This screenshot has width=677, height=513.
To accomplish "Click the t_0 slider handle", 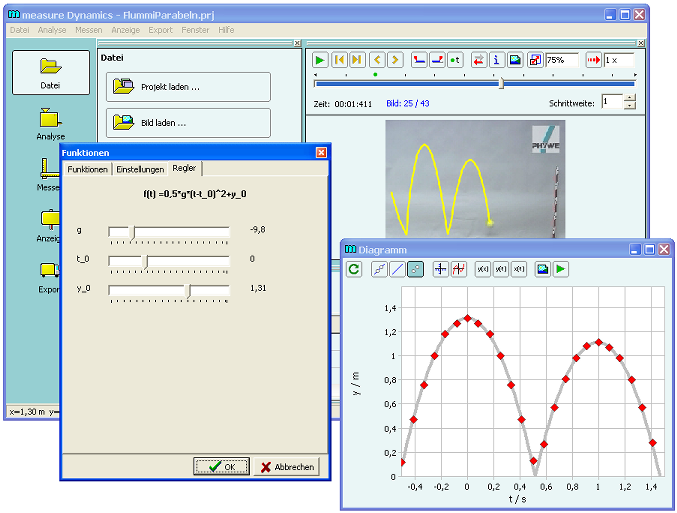I will click(x=146, y=262).
